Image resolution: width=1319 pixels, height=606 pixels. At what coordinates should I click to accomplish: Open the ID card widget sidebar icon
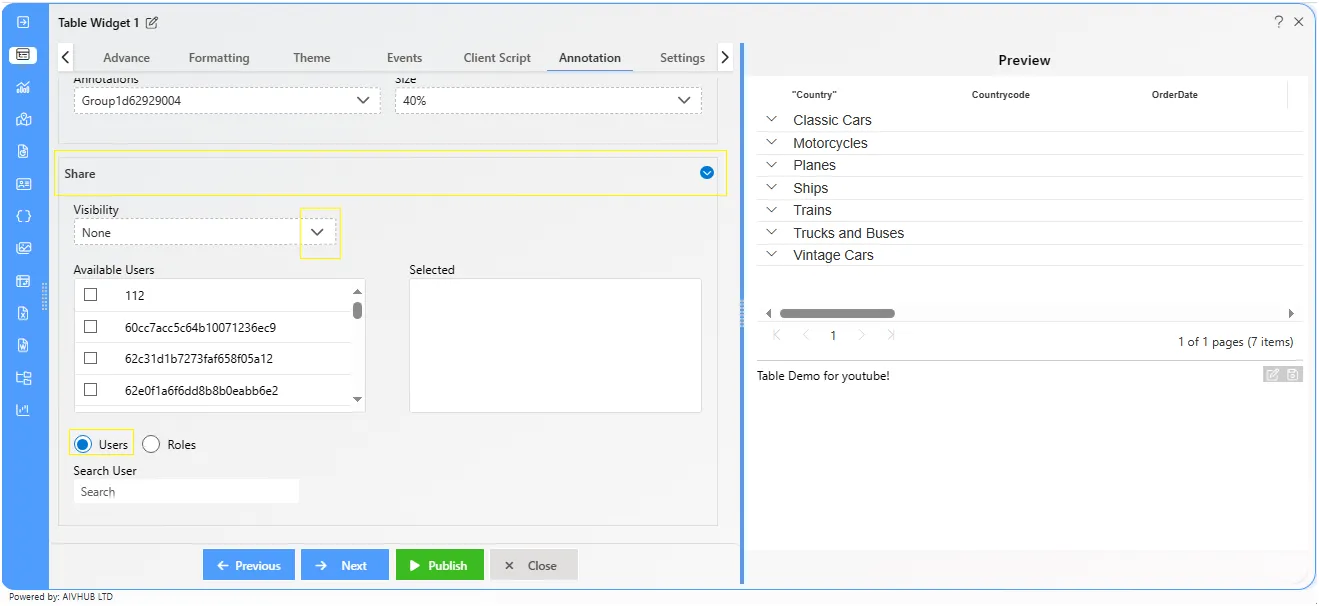pyautogui.click(x=24, y=184)
